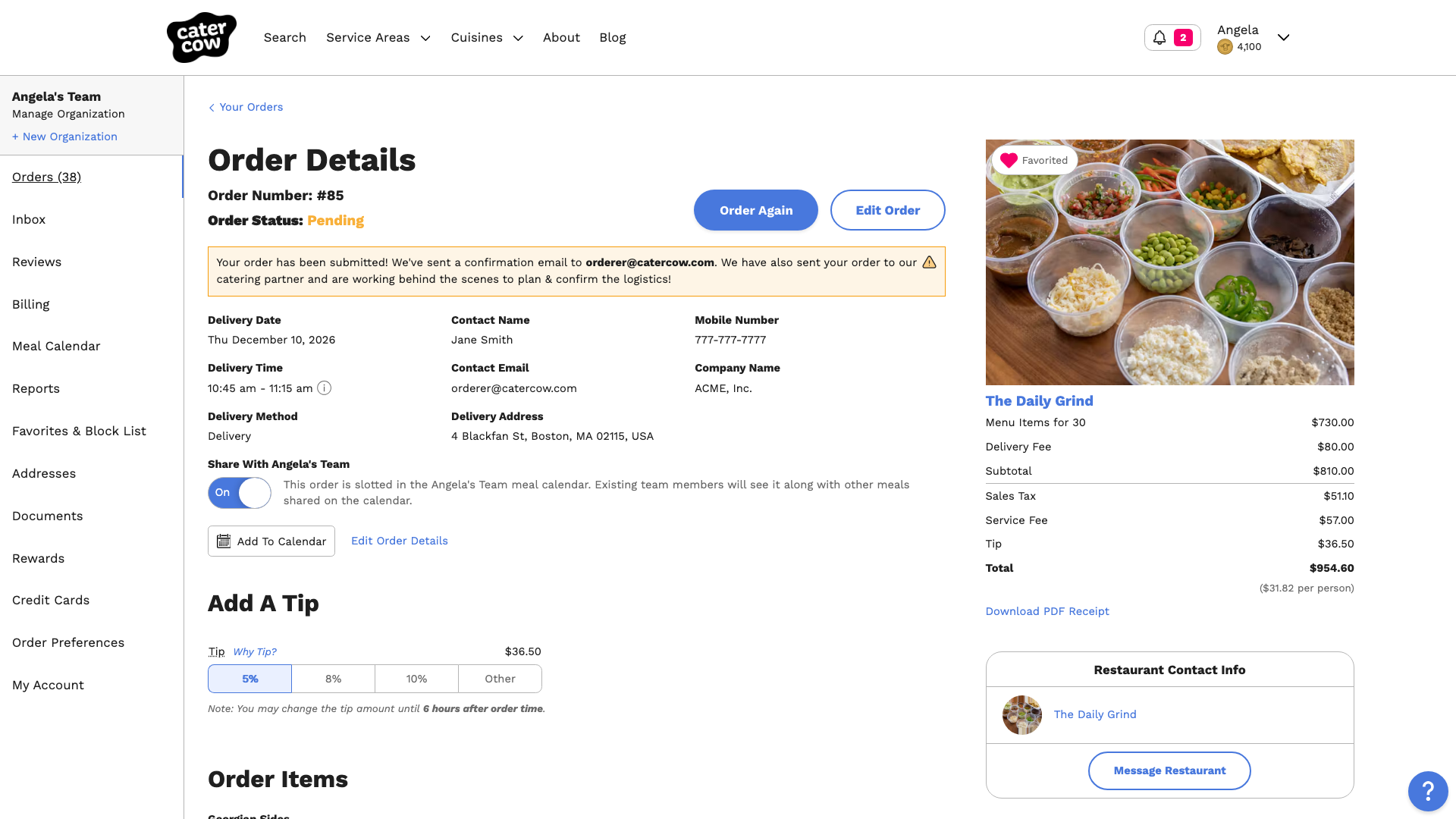Click Download PDF Receipt link

tap(1047, 611)
